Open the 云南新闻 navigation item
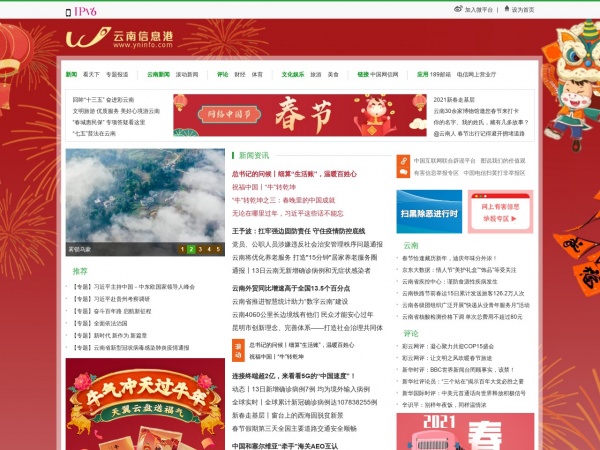The height and width of the screenshot is (450, 600). coord(158,74)
